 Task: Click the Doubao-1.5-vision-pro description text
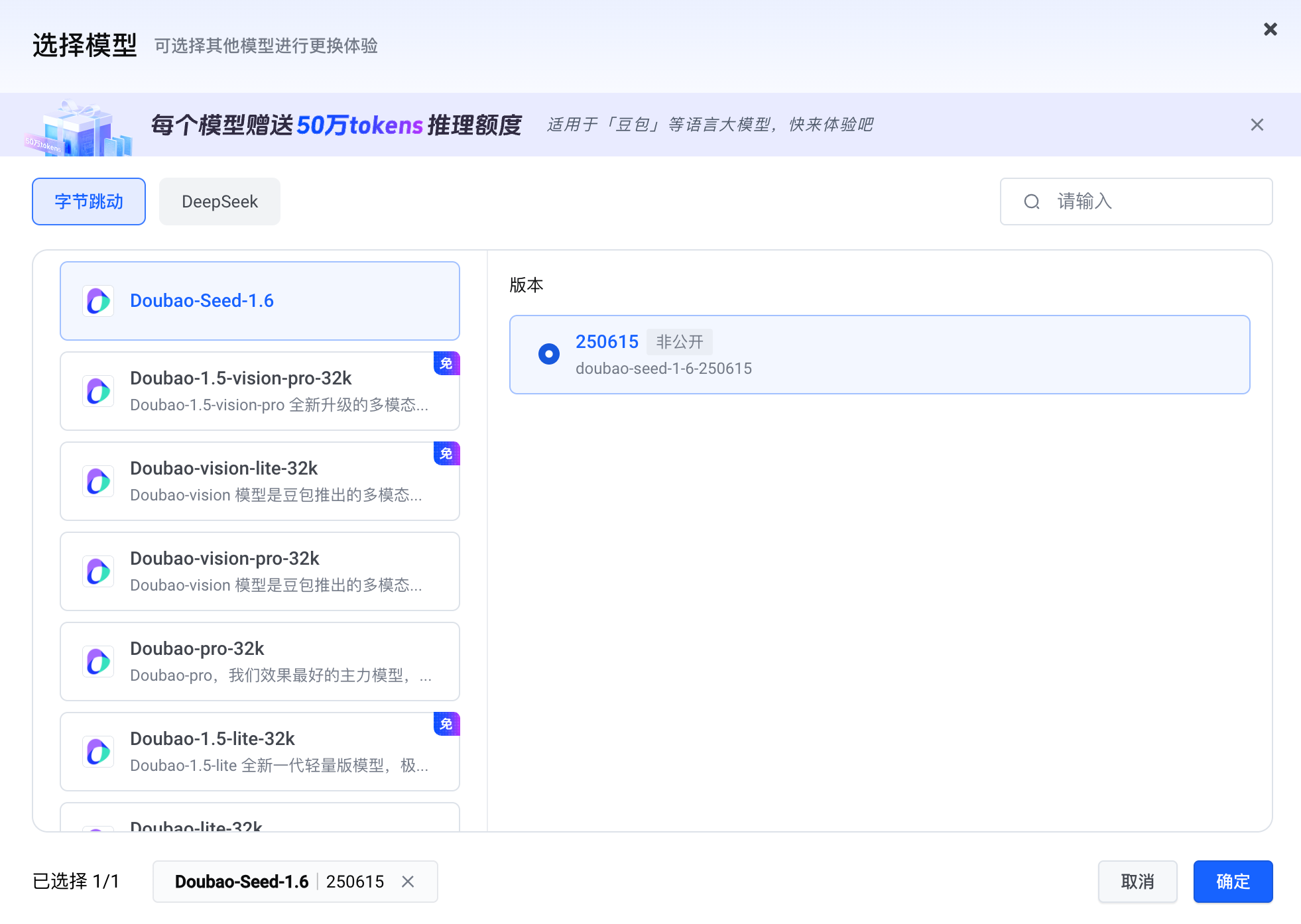[279, 405]
